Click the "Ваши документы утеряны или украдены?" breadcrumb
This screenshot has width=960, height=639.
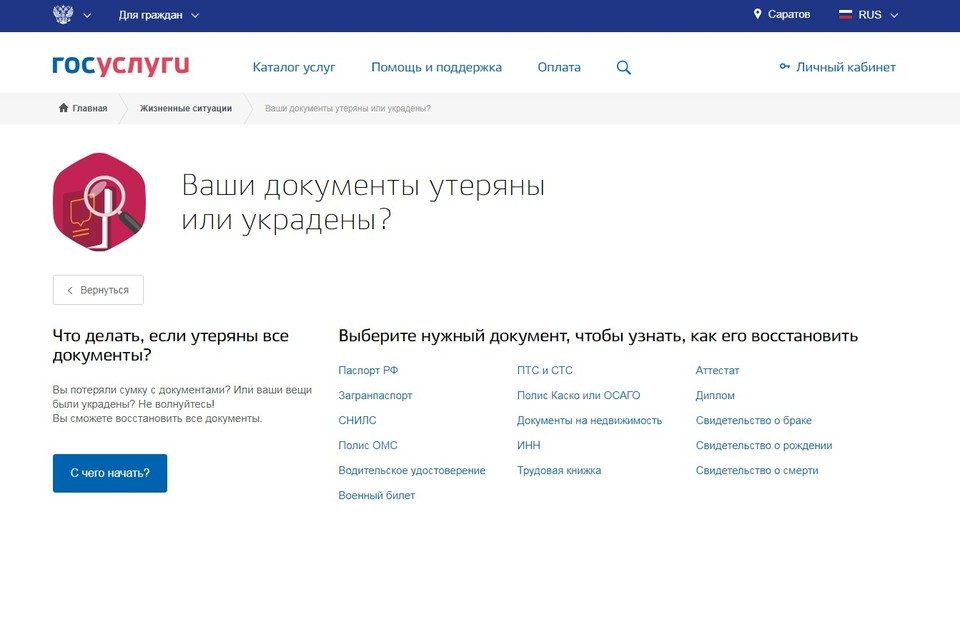point(347,108)
